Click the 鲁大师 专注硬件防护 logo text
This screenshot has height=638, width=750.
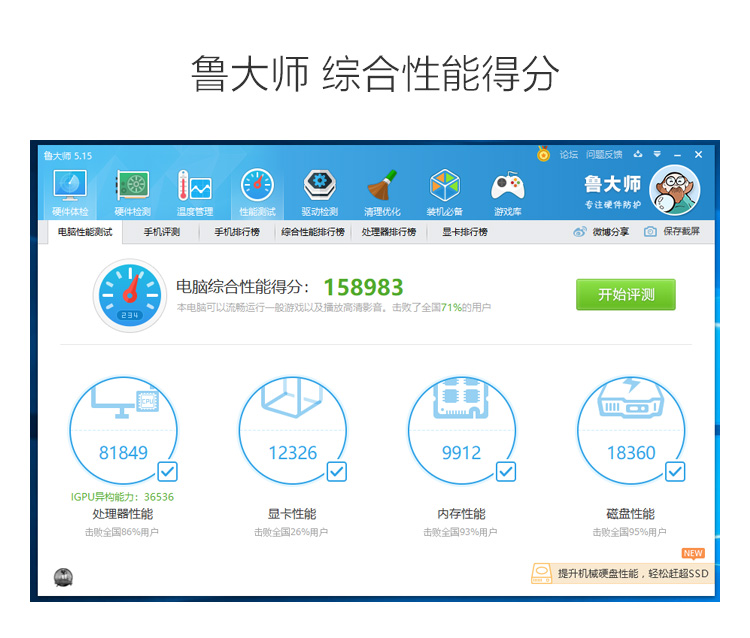point(613,191)
